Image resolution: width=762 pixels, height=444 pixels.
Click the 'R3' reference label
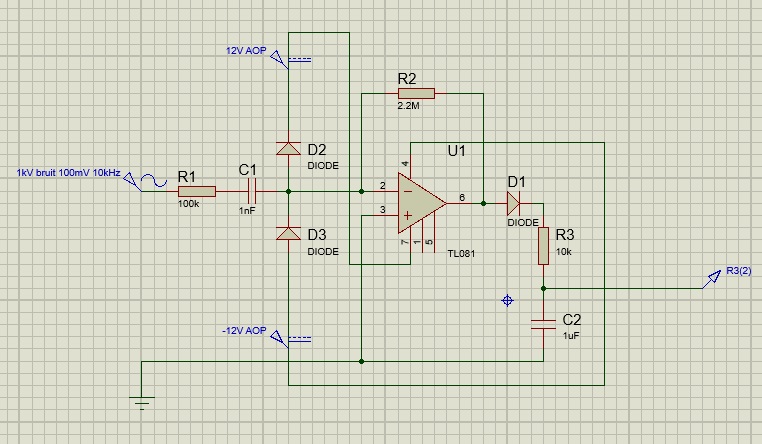565,235
